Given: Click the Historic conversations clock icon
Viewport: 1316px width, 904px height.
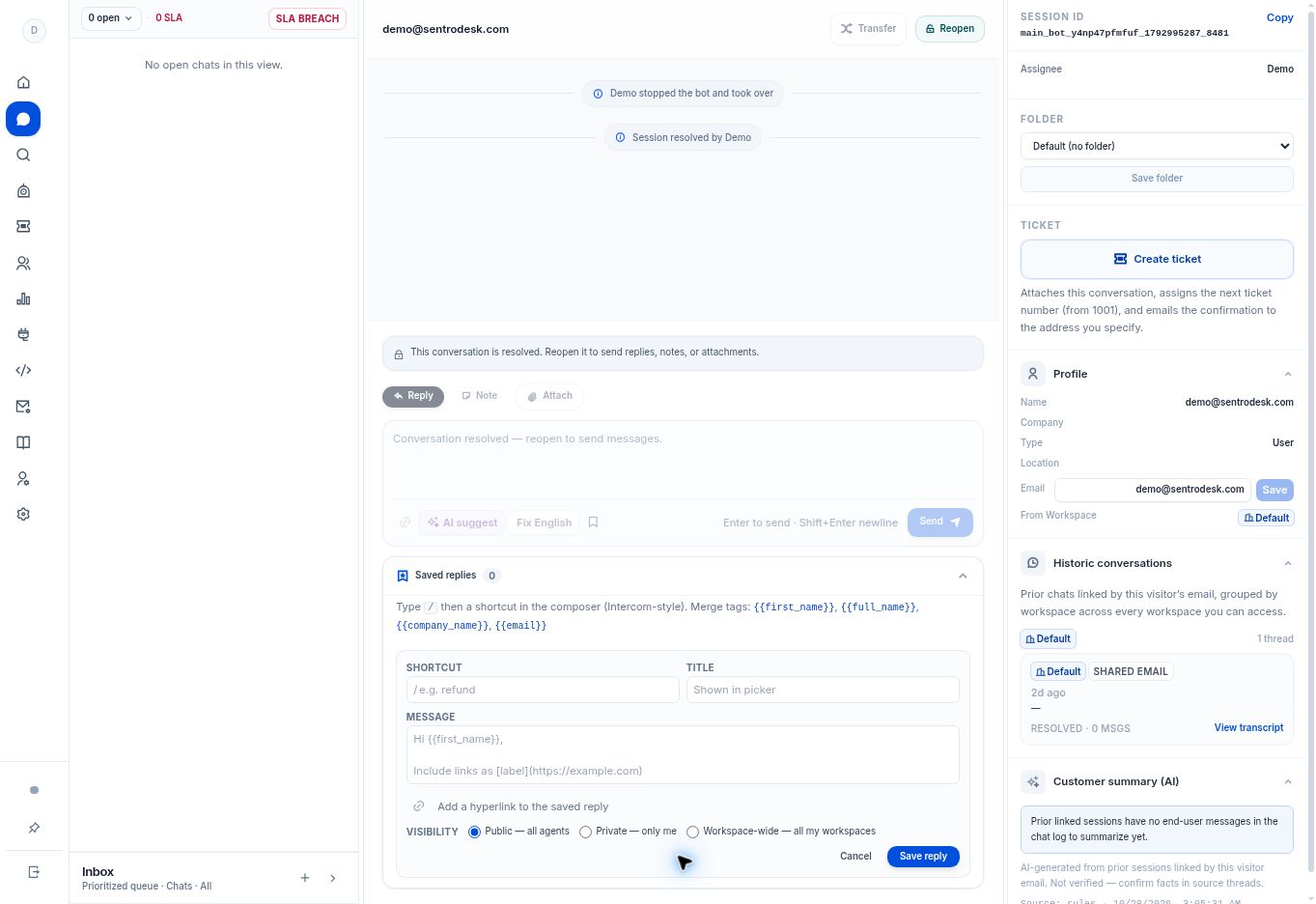Looking at the screenshot, I should (x=1033, y=563).
